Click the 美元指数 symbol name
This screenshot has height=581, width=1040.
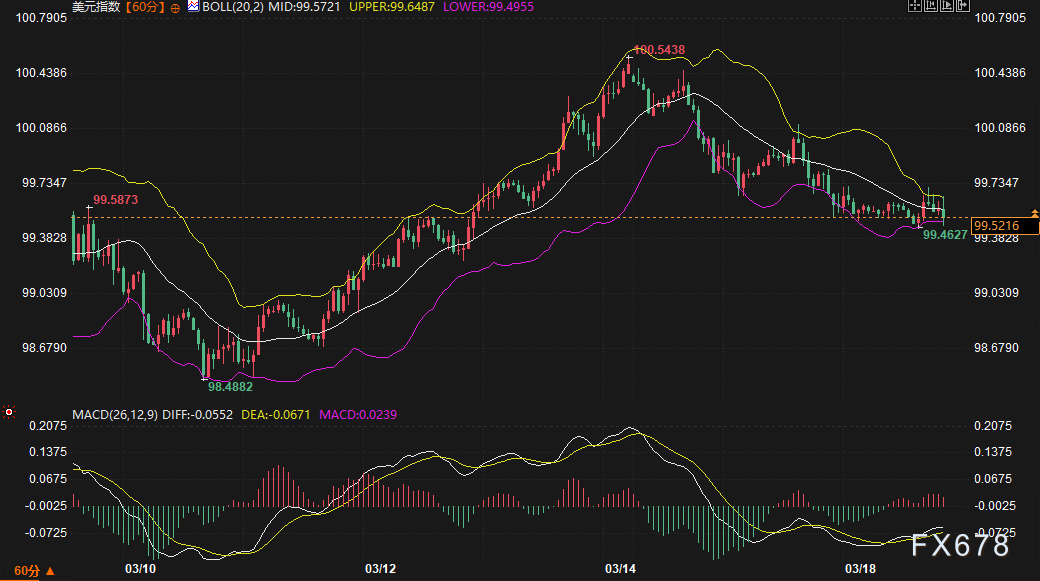97,7
